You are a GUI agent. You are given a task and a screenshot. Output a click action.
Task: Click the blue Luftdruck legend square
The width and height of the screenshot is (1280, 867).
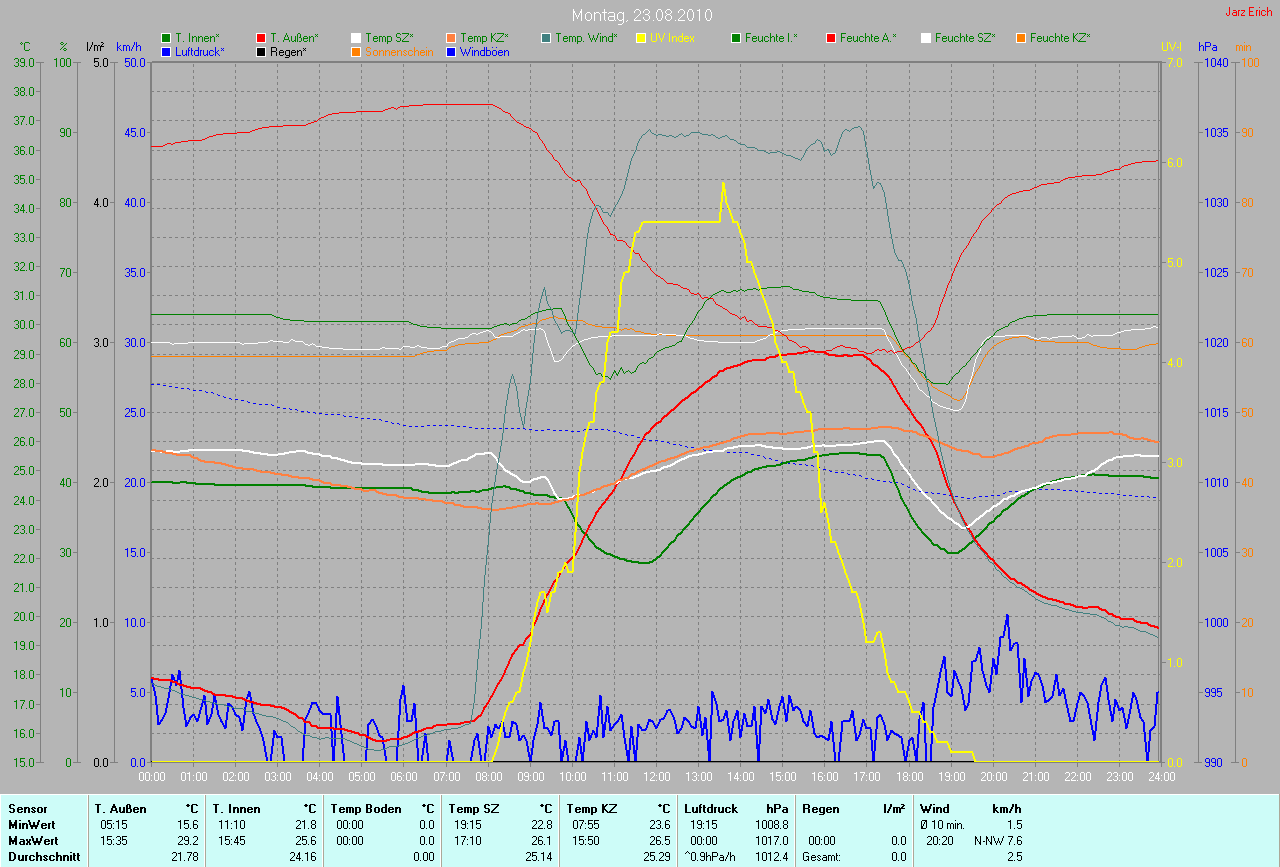[x=166, y=51]
